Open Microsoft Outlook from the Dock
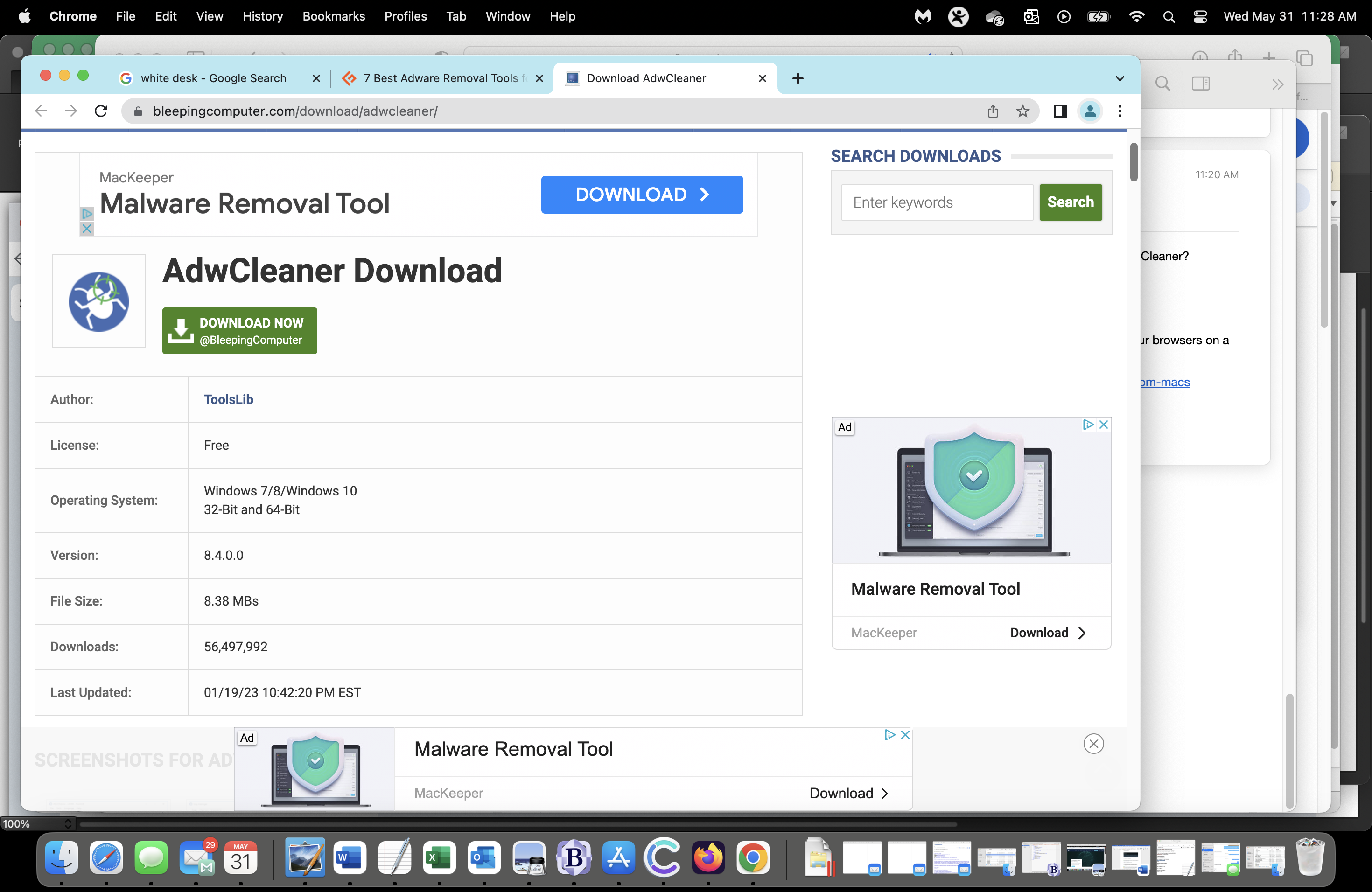Image resolution: width=1372 pixels, height=892 pixels. (483, 858)
